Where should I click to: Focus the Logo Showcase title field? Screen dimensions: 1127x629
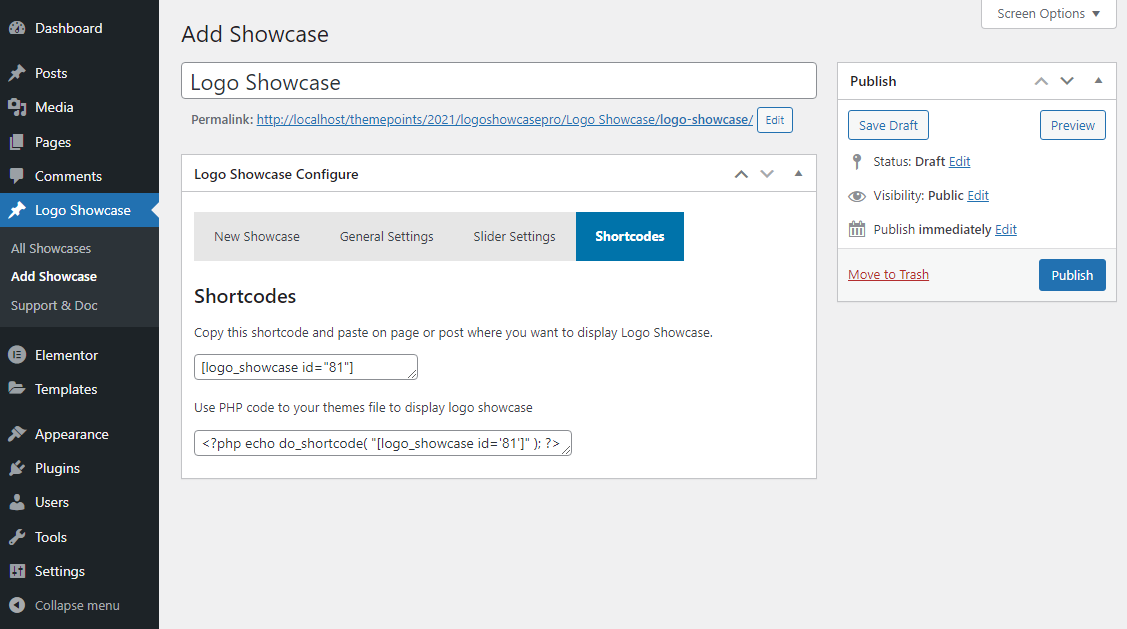tap(499, 81)
